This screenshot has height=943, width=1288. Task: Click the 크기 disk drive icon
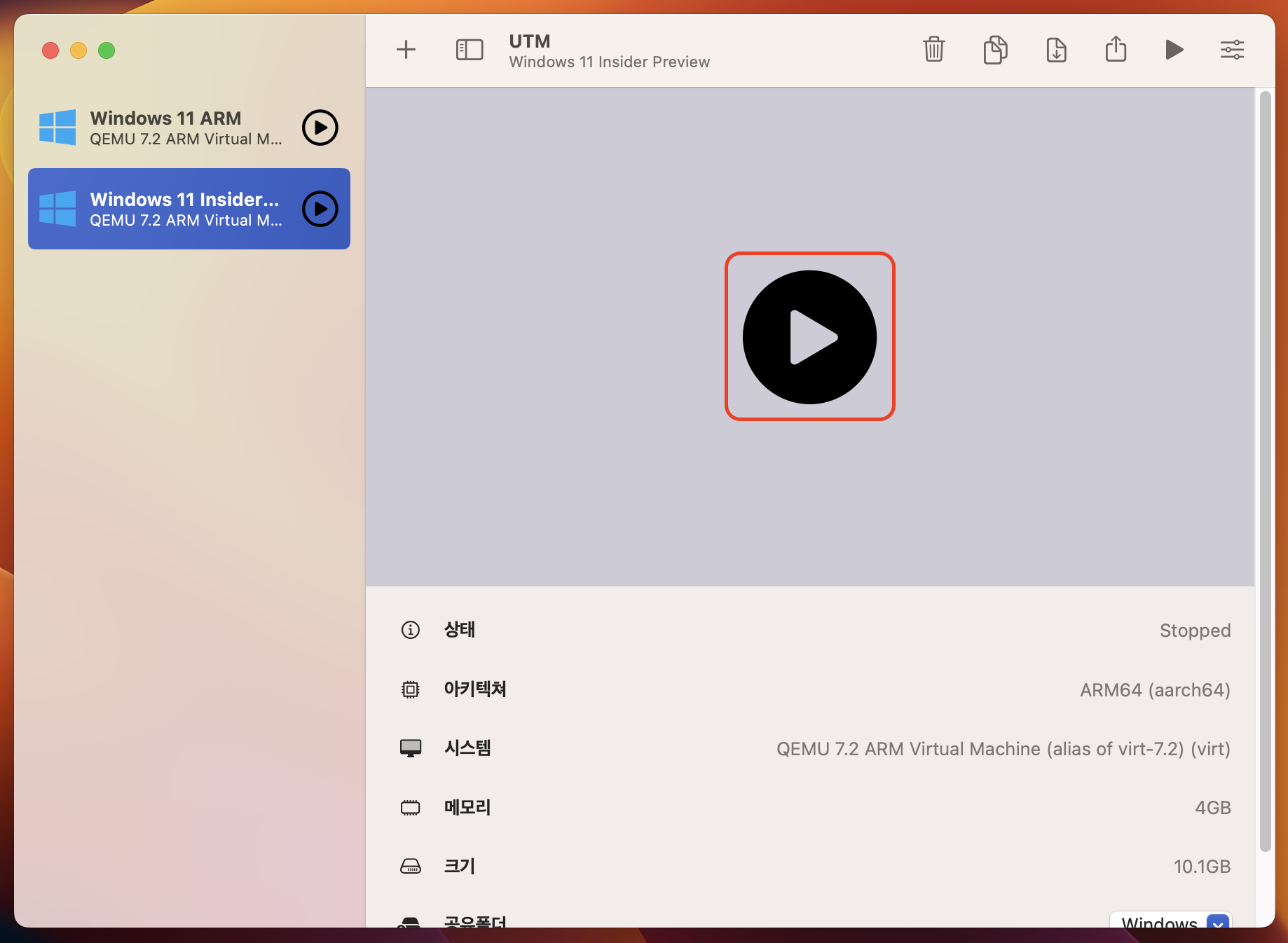[410, 867]
